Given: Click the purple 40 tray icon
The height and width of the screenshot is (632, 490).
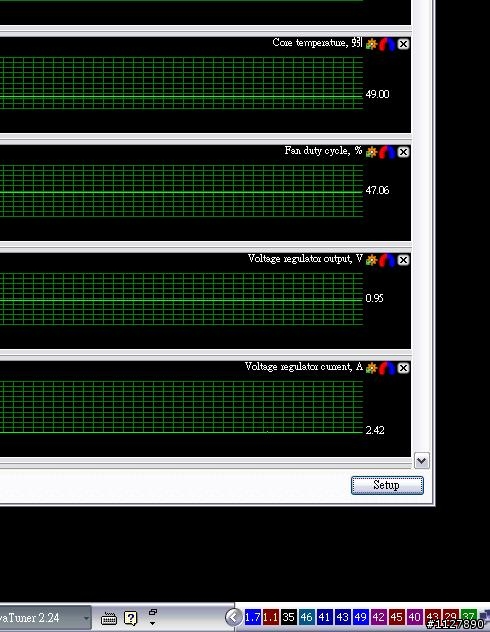Looking at the screenshot, I should click(x=414, y=617).
